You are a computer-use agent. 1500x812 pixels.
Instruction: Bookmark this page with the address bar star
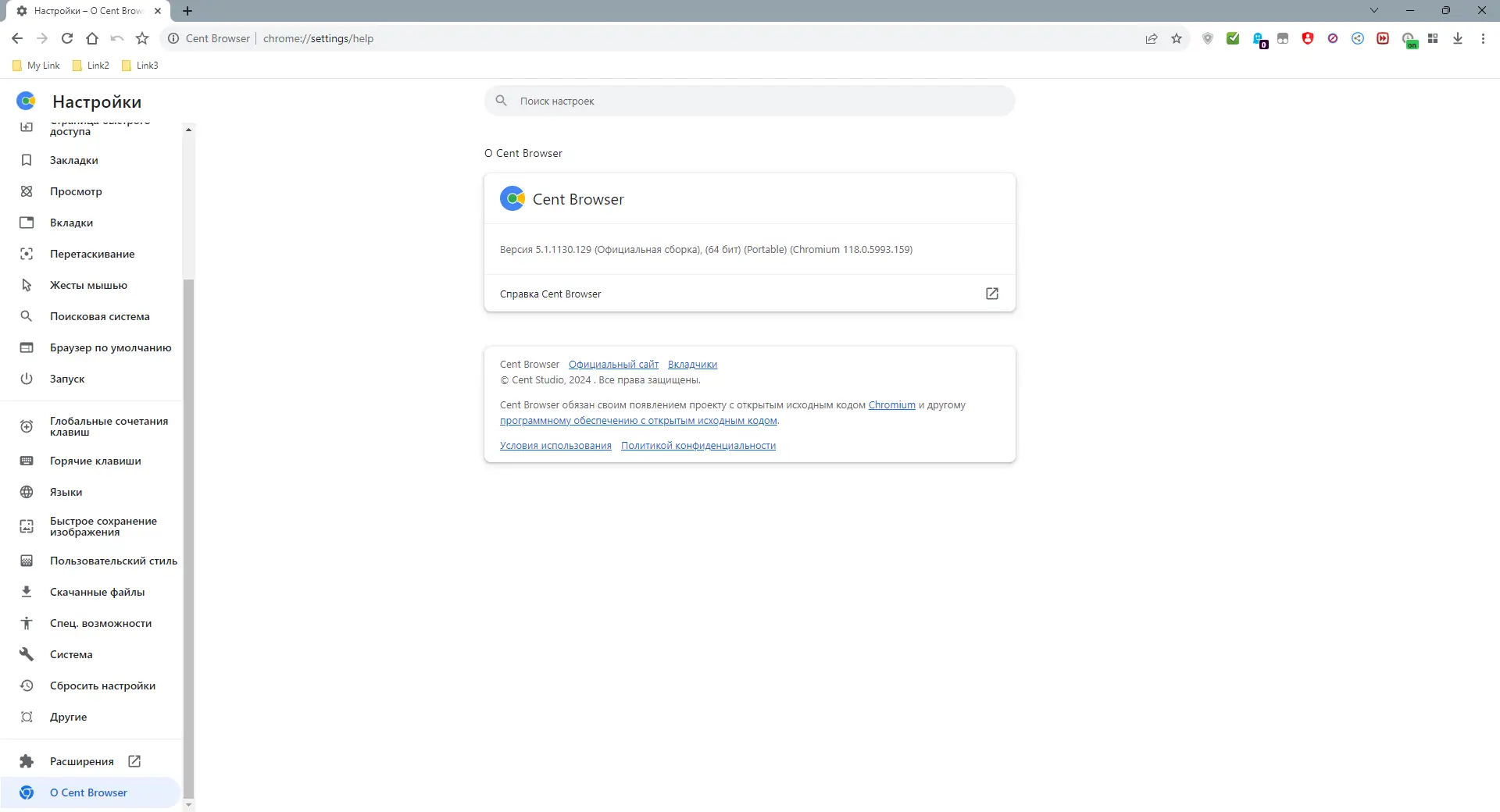click(1177, 38)
